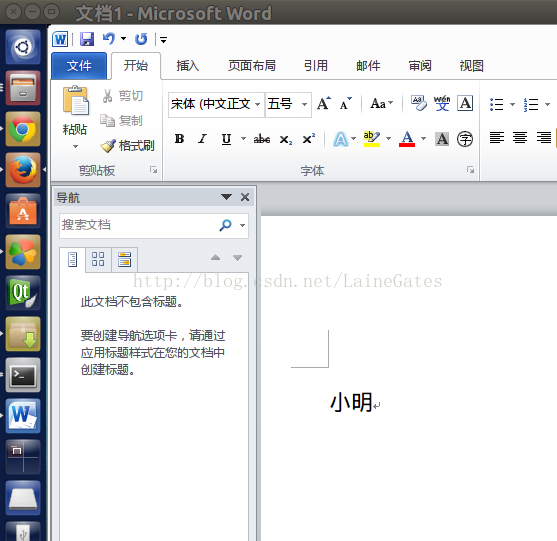Open the font name dropdown 宋体

258,104
